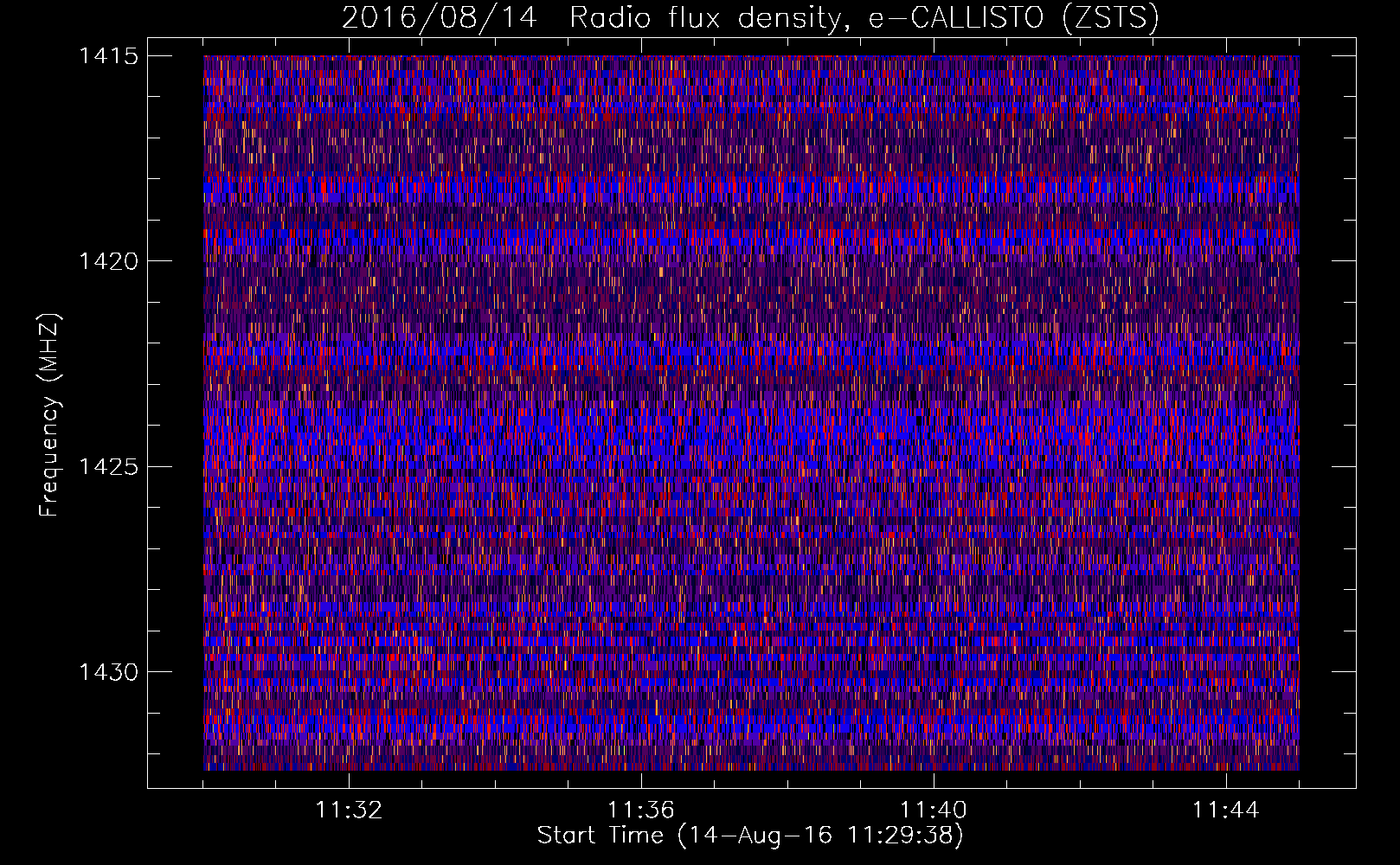Click the 11:44 time tick label
The image size is (1400, 865).
tap(1226, 811)
